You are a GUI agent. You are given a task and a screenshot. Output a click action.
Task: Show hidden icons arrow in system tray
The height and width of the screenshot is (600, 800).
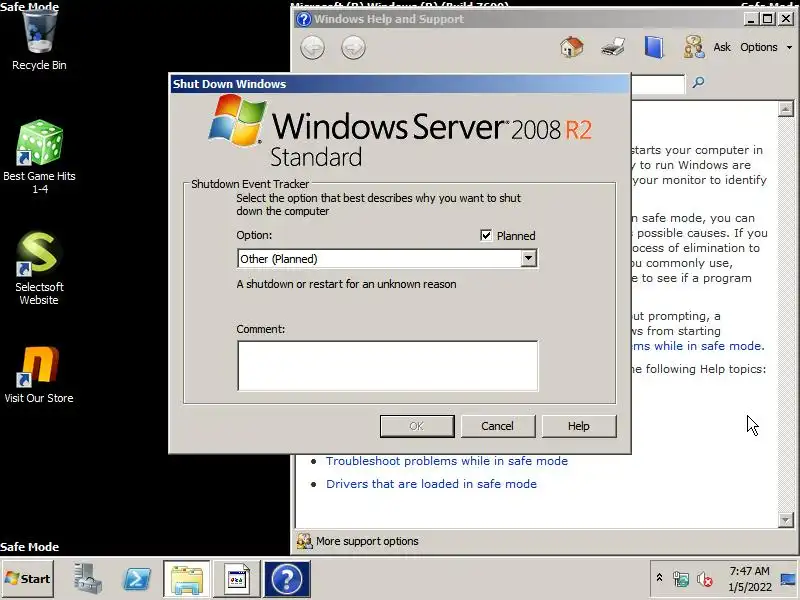coord(659,578)
